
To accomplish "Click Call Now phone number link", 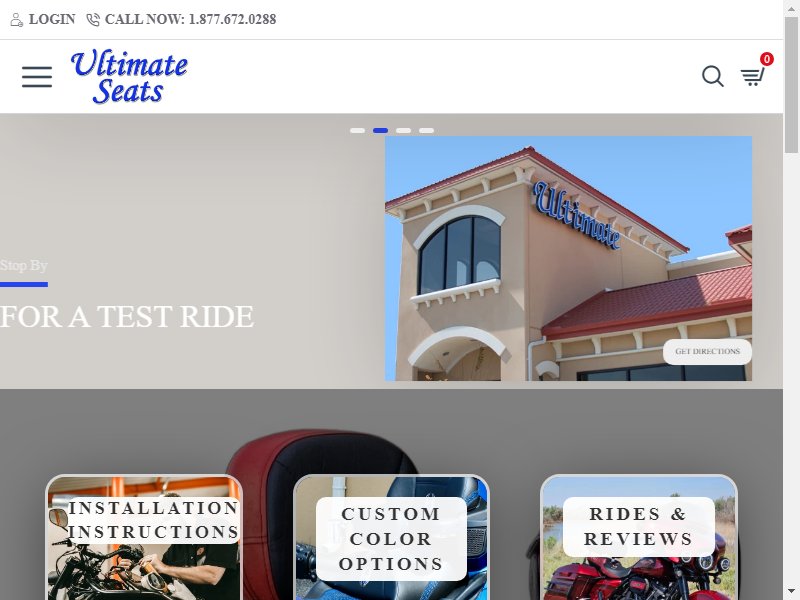I will (190, 19).
